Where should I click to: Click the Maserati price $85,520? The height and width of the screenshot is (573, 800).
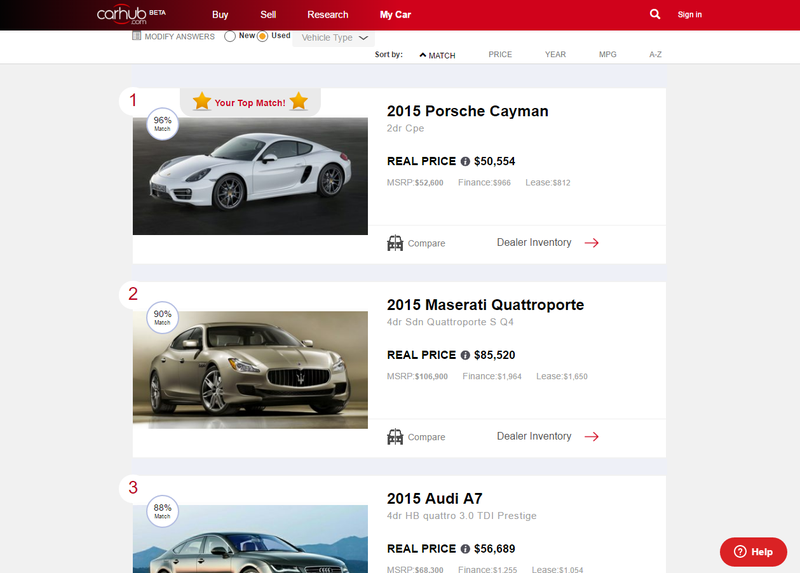coord(494,355)
